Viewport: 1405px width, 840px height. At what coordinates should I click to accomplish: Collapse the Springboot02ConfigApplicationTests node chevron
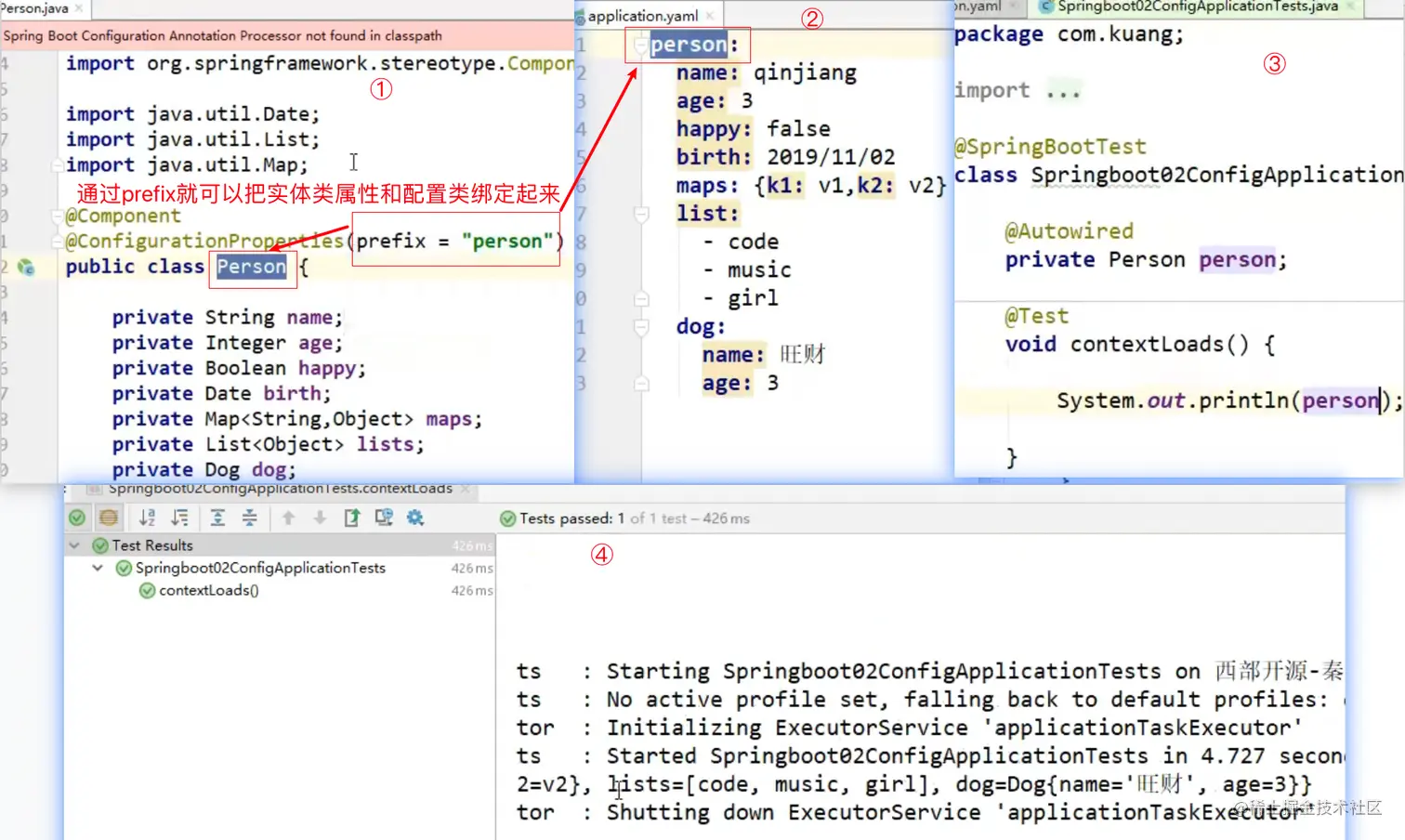[x=98, y=568]
